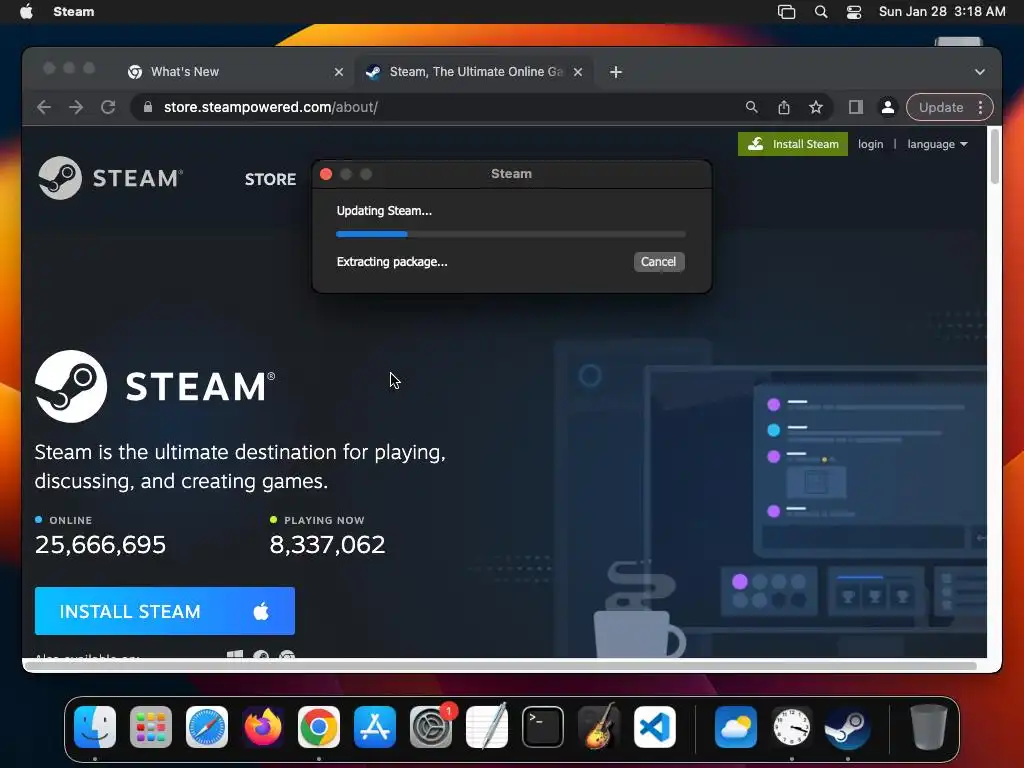
Task: Click the 'Extracting package...' status text
Action: coord(392,262)
